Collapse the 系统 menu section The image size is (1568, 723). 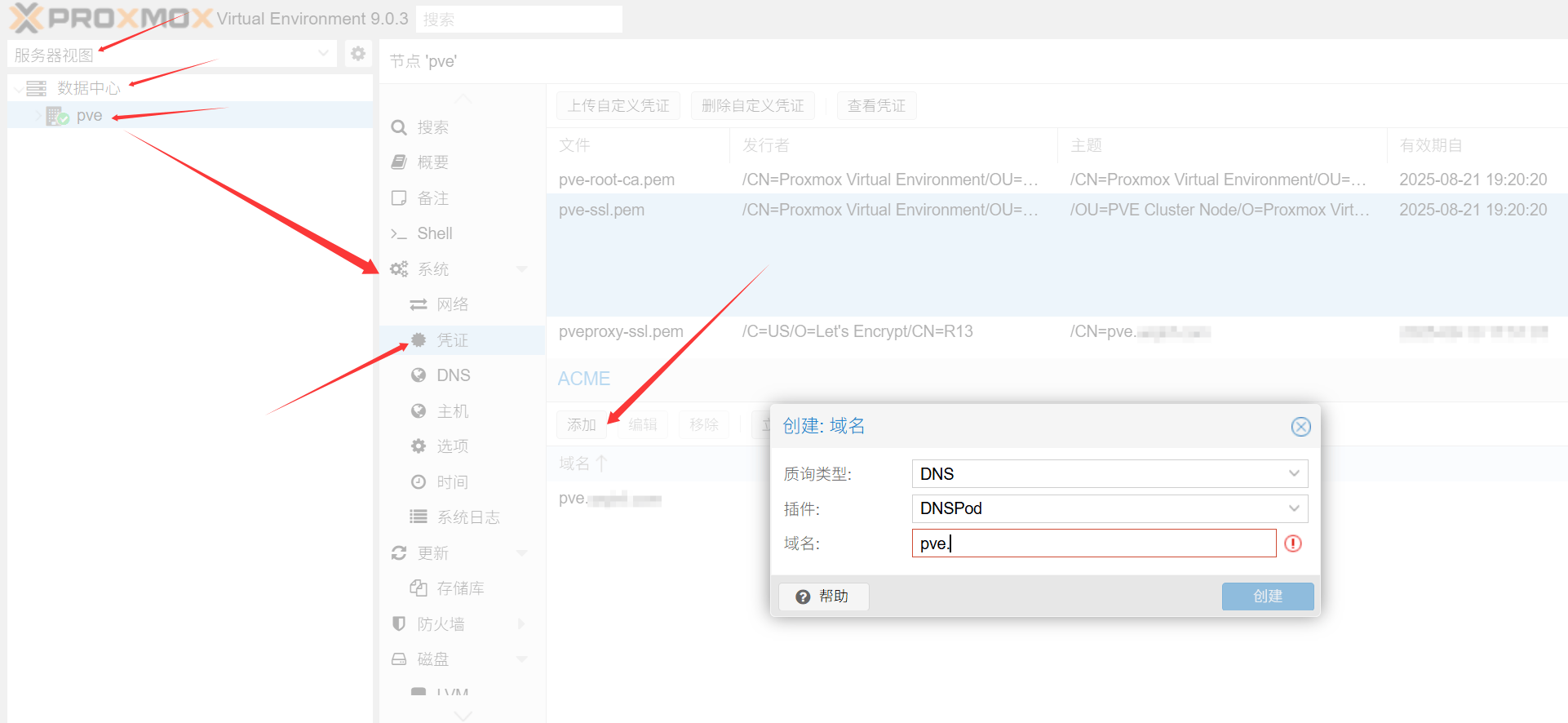coord(522,269)
